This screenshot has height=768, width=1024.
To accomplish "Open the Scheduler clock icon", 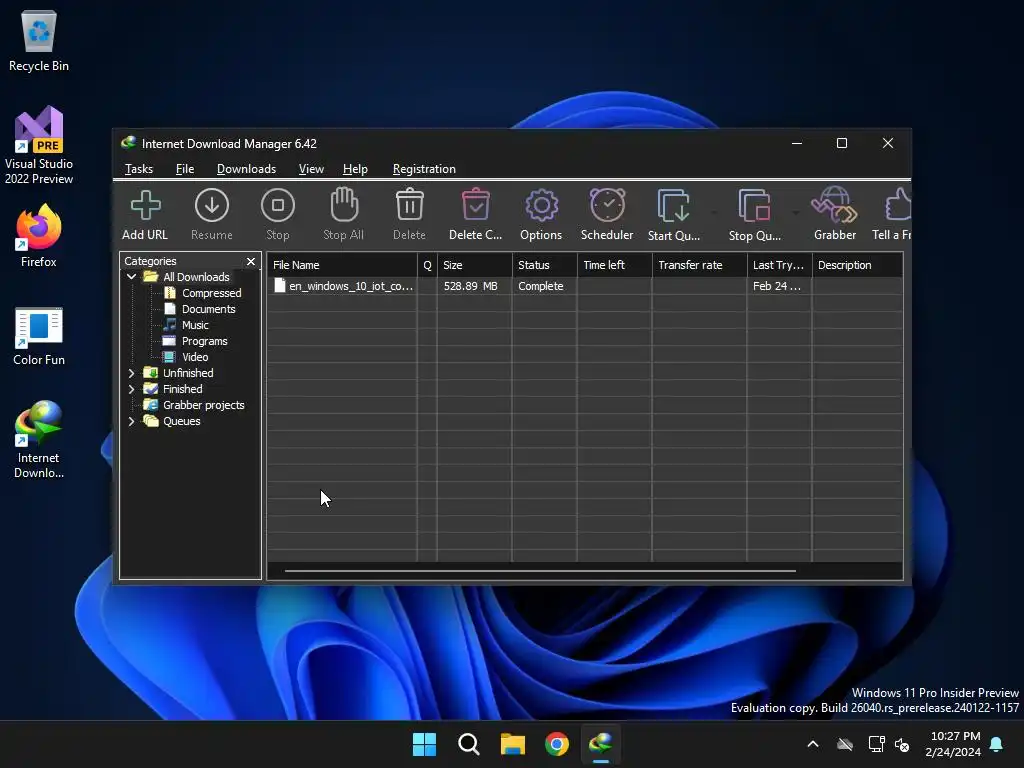I will (607, 205).
